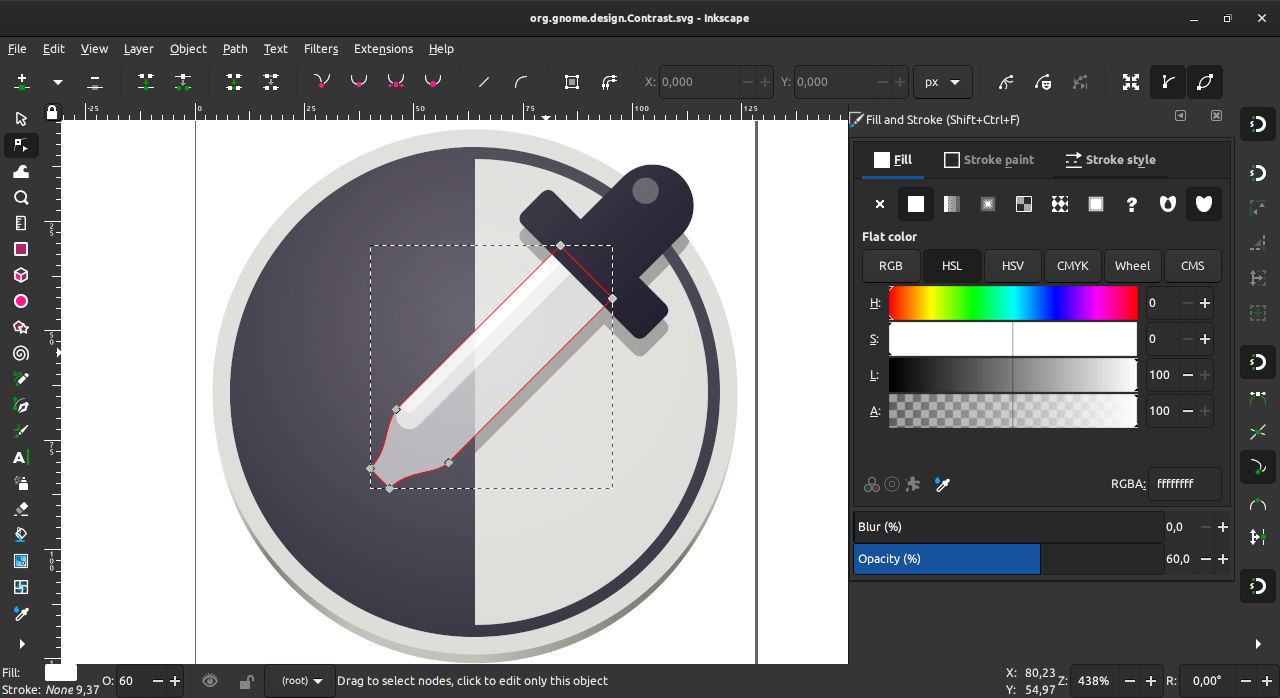
Task: Select the Calligraphy tool
Action: click(21, 431)
